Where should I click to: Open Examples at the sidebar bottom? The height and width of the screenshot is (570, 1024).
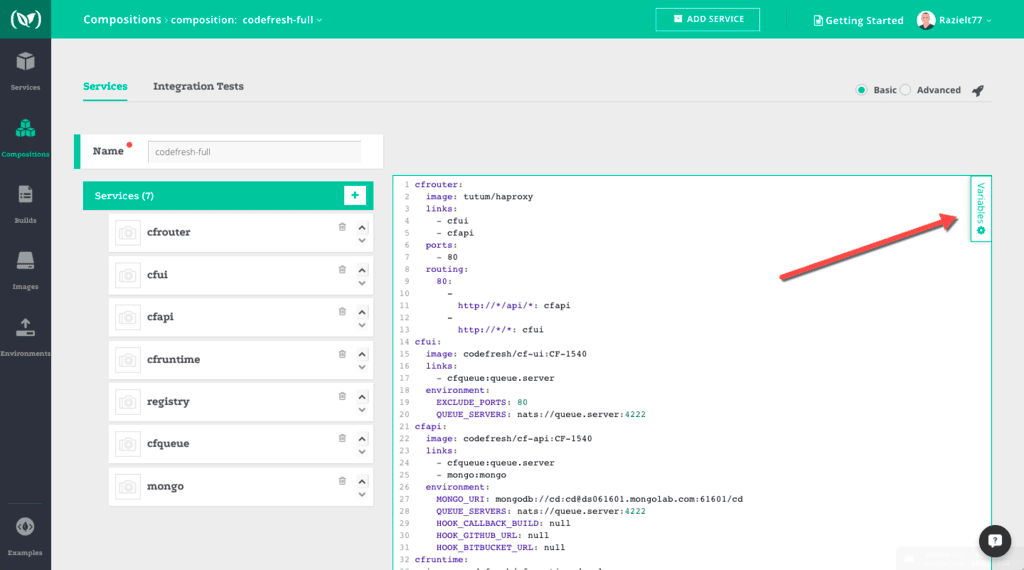(x=25, y=534)
